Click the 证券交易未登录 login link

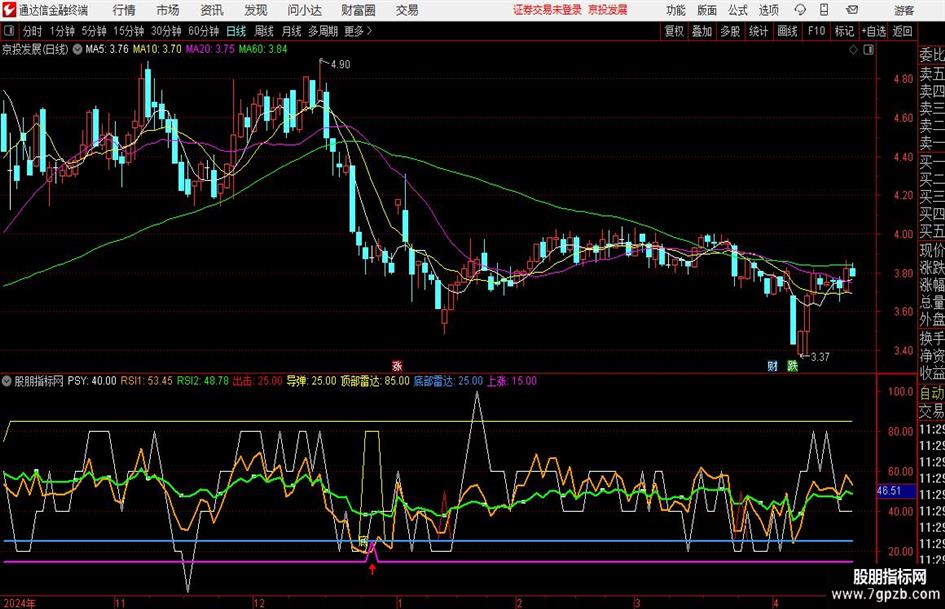click(x=547, y=10)
